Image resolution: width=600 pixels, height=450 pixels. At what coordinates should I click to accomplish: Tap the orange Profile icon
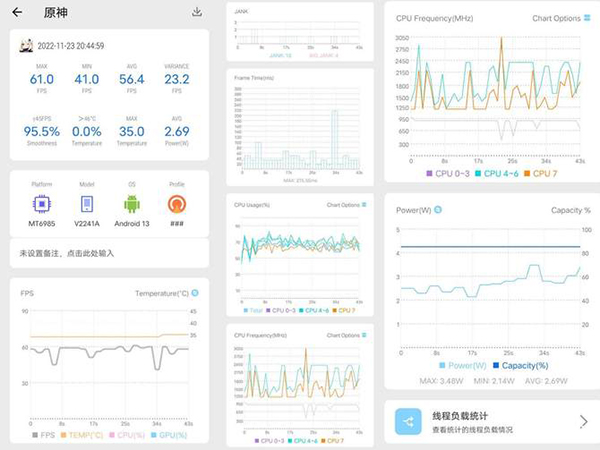(x=176, y=205)
